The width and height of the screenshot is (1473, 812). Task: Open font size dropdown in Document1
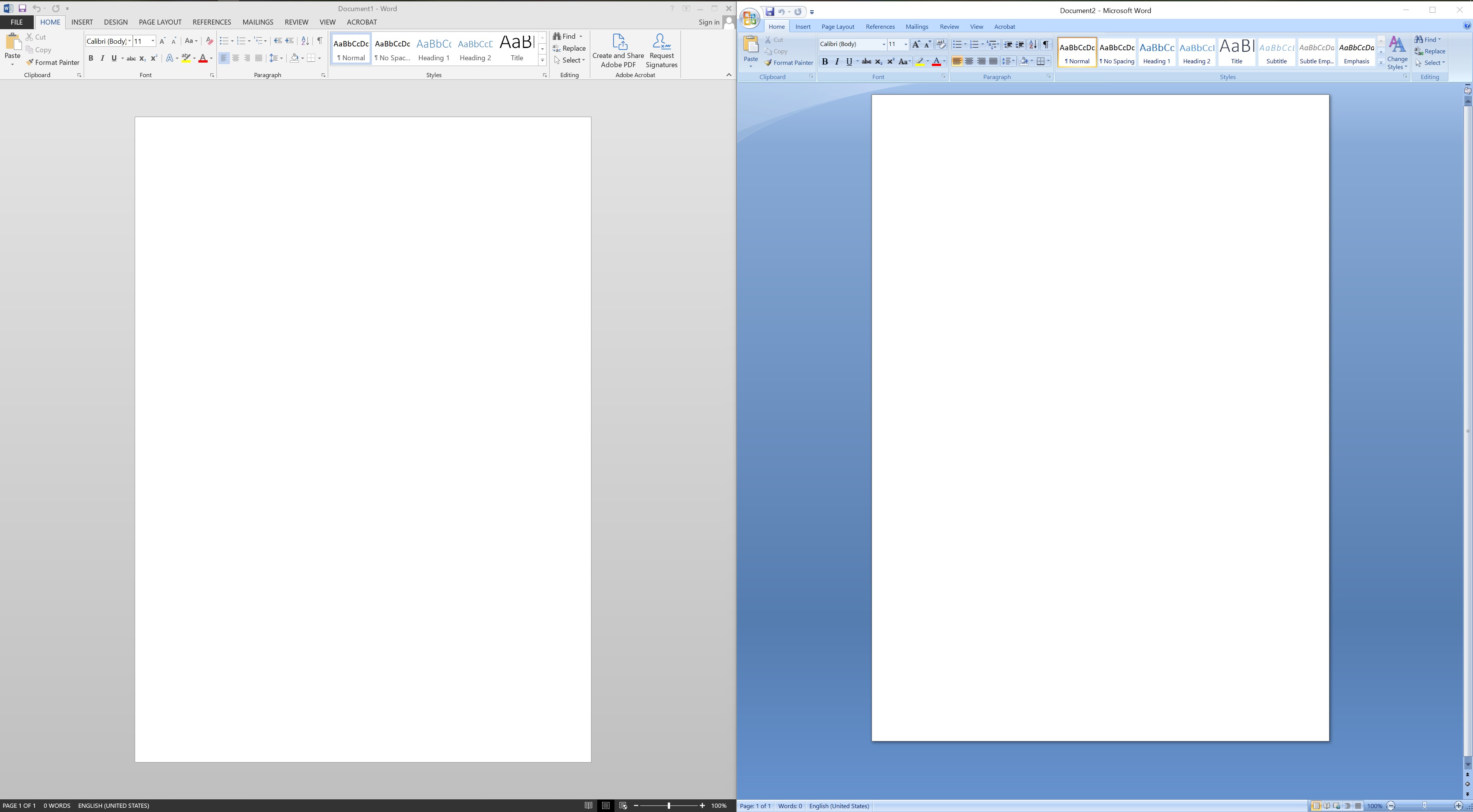[153, 41]
